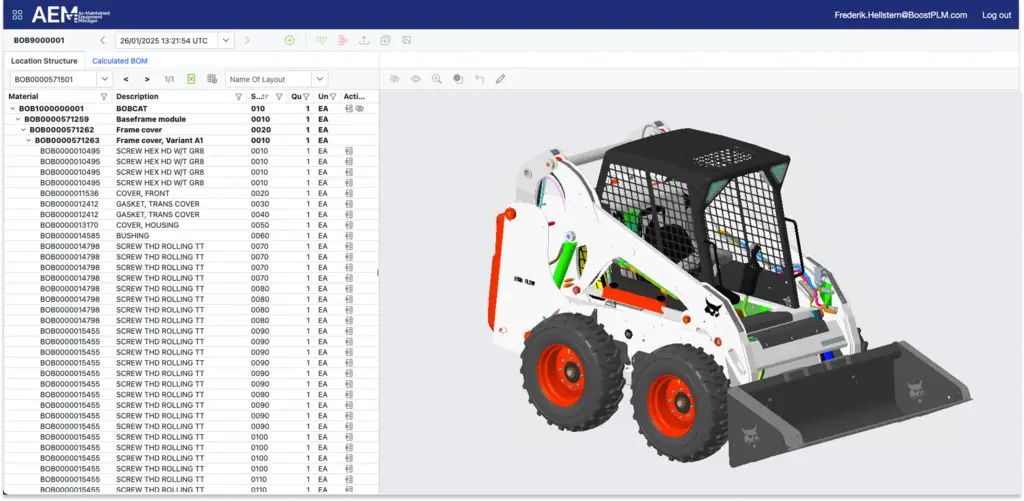Click the zoom-in magnifier in 3D viewer toolbar
The image size is (1024, 501).
coord(436,79)
